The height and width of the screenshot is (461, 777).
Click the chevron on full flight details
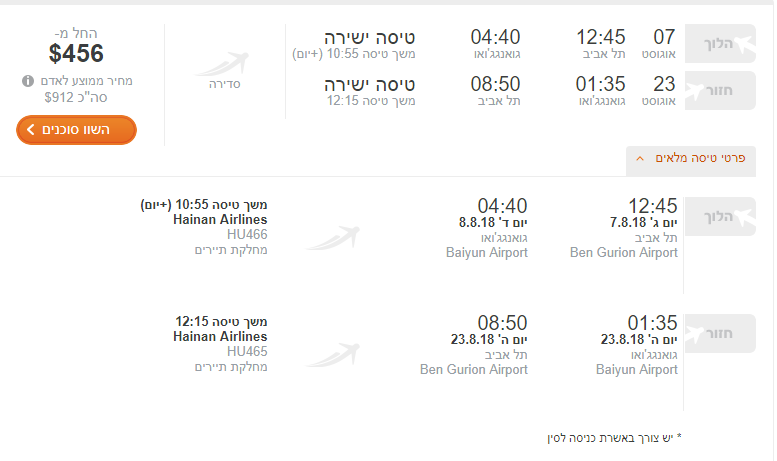tap(640, 159)
